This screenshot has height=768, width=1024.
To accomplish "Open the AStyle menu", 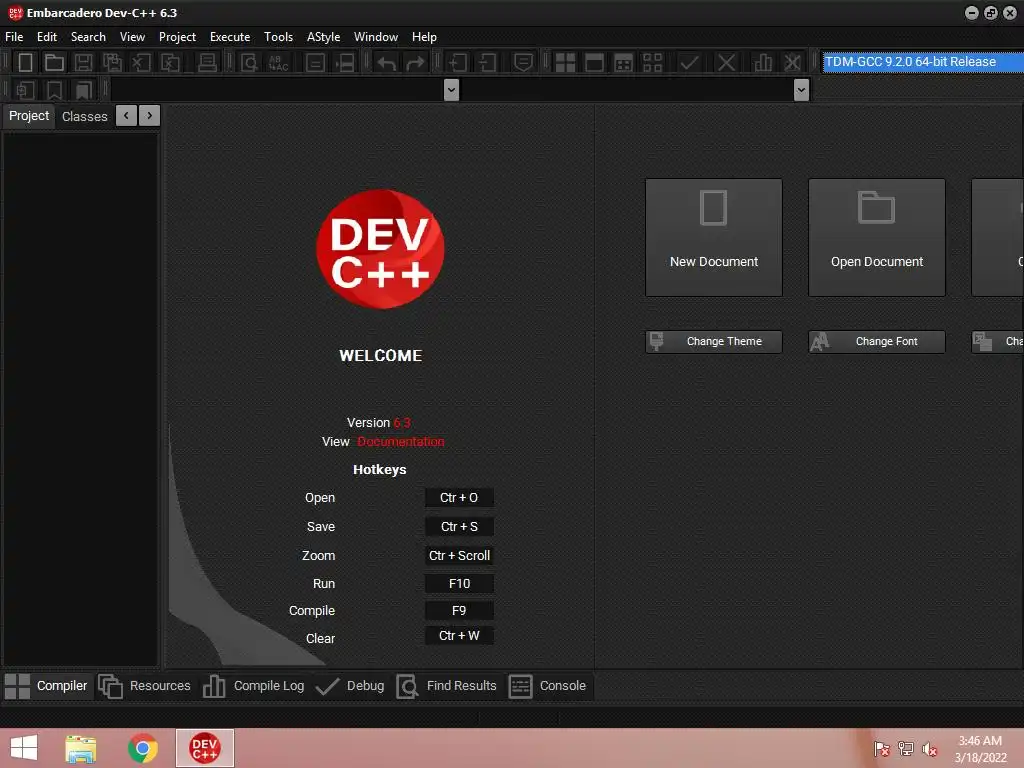I will (x=323, y=37).
